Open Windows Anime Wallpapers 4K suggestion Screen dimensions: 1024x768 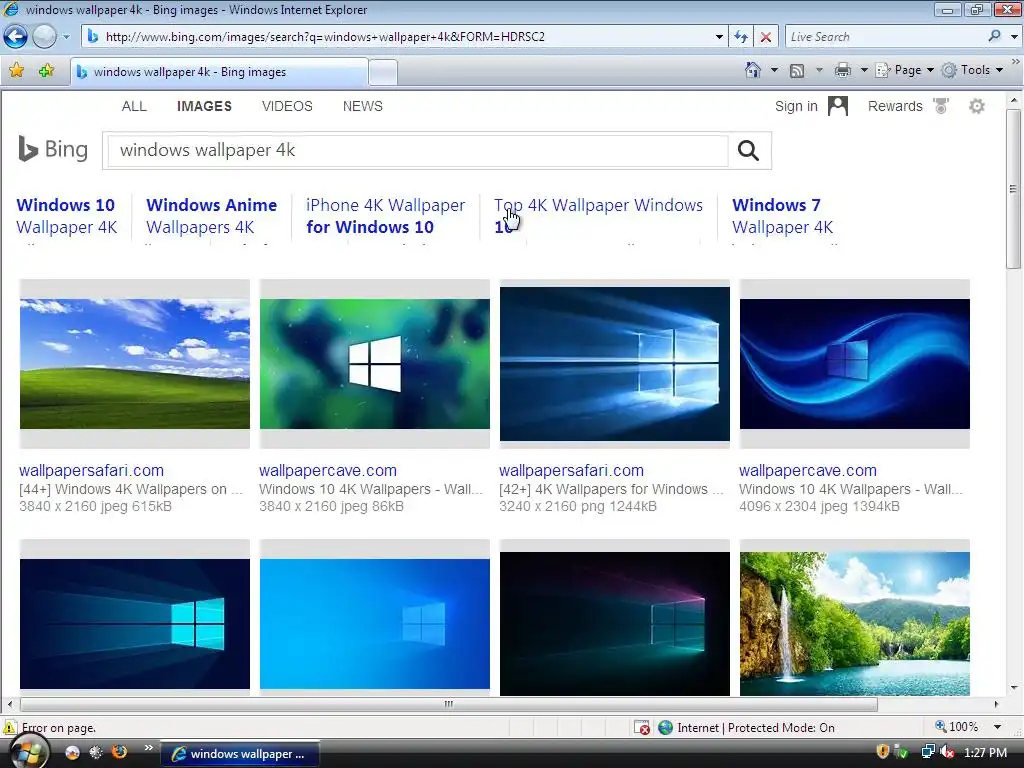212,216
